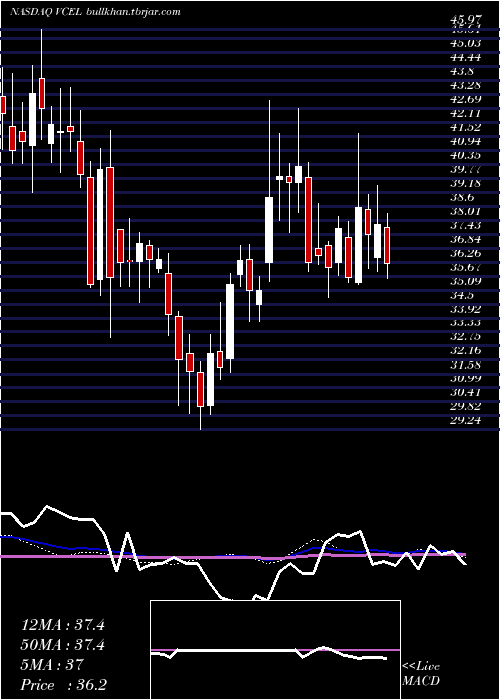
Task: Select the 30.41 price axis label
Action: [x=466, y=393]
